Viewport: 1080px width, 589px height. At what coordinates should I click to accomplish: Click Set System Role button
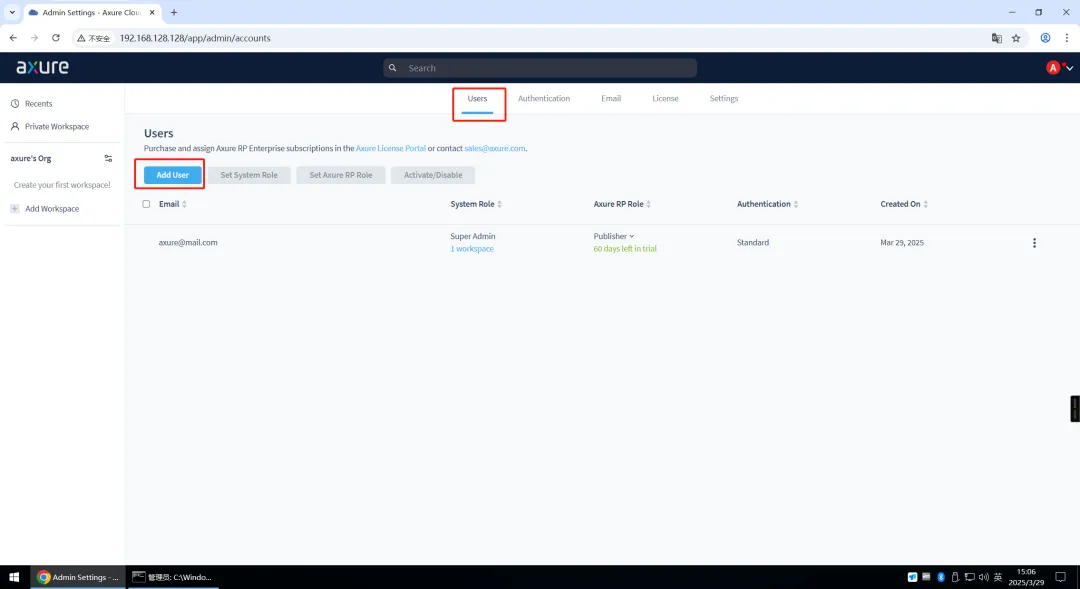[249, 175]
